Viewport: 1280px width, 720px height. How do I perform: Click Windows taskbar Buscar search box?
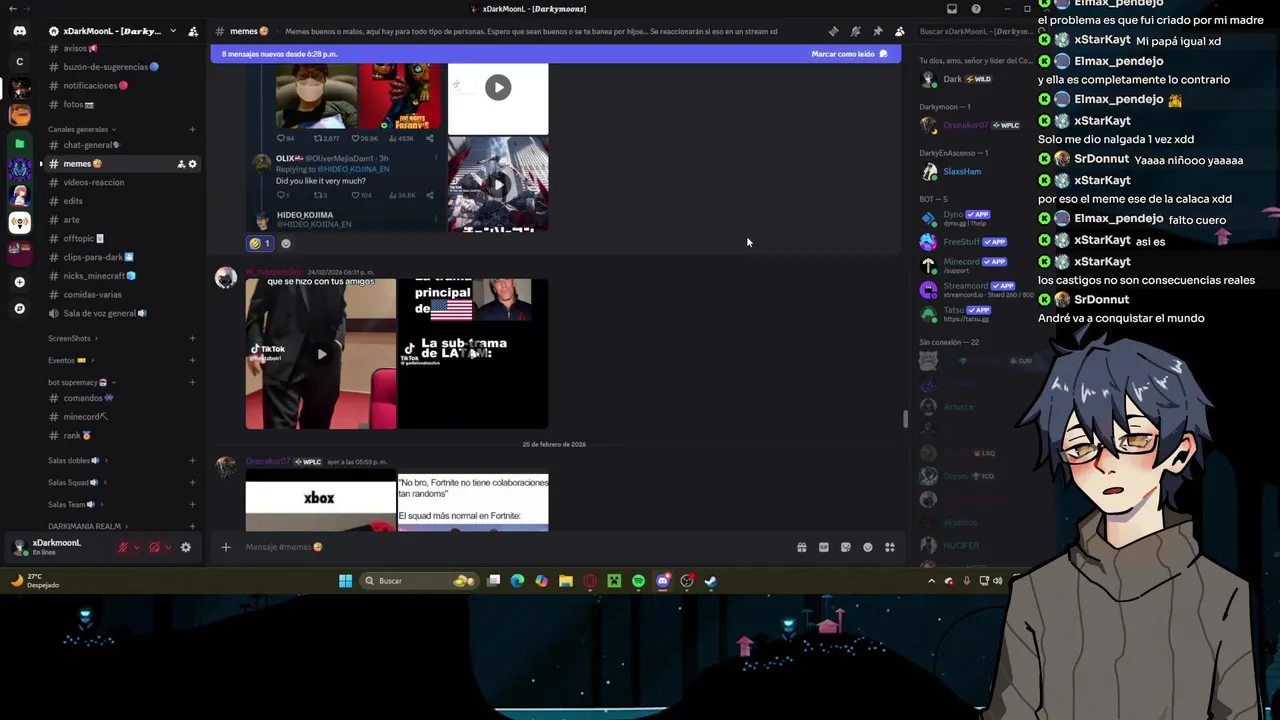click(418, 581)
